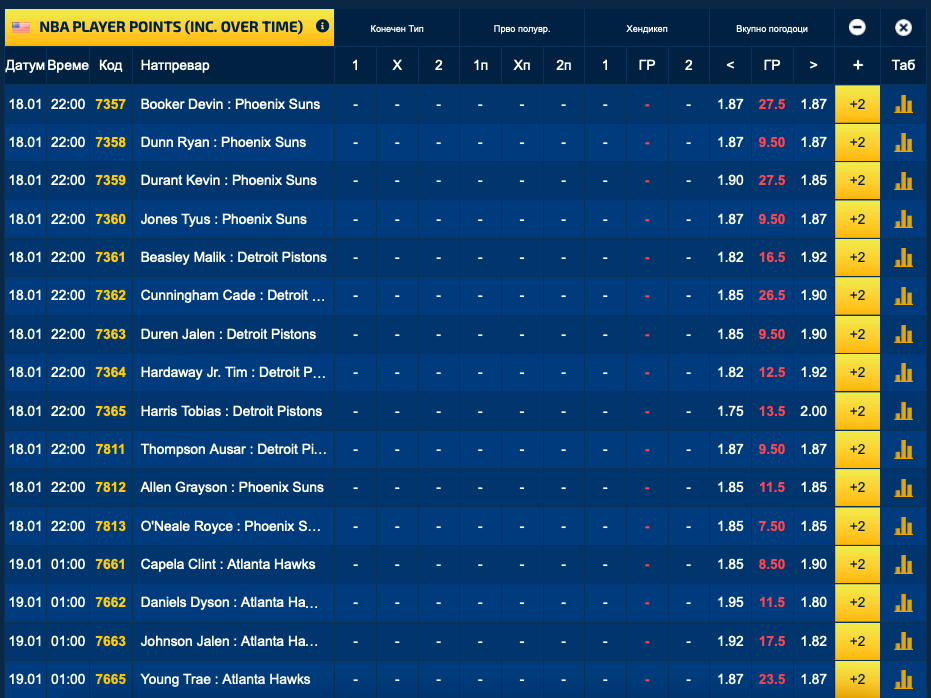
Task: Select the Хендикеп column group
Action: click(647, 28)
